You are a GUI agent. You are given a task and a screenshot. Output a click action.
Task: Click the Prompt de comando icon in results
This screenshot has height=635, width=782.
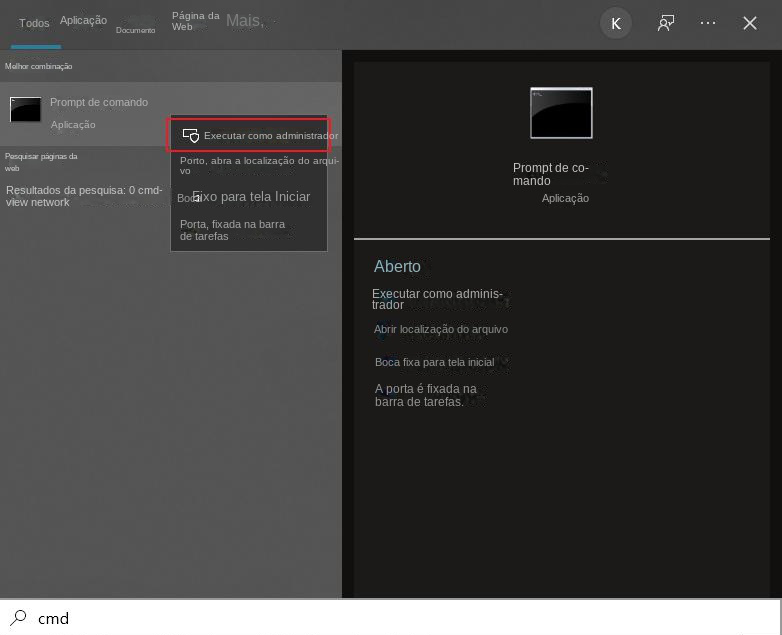25,109
